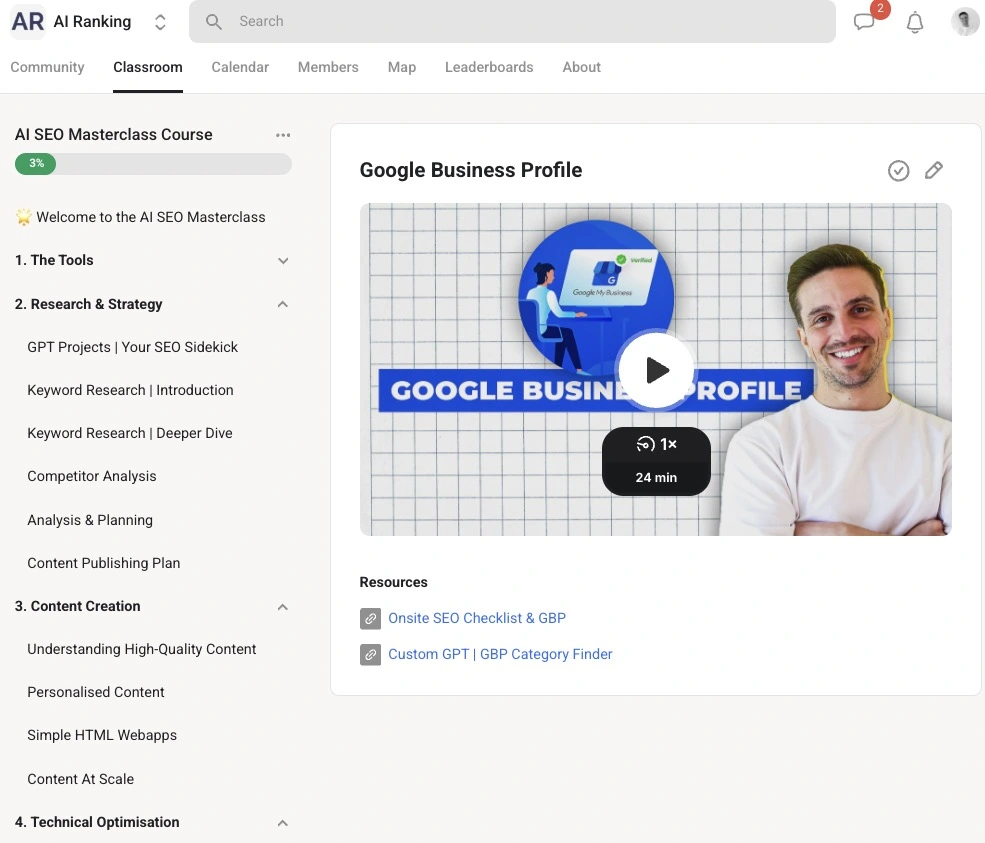This screenshot has height=843, width=985.
Task: Click the search magnifier icon
Action: tap(214, 22)
